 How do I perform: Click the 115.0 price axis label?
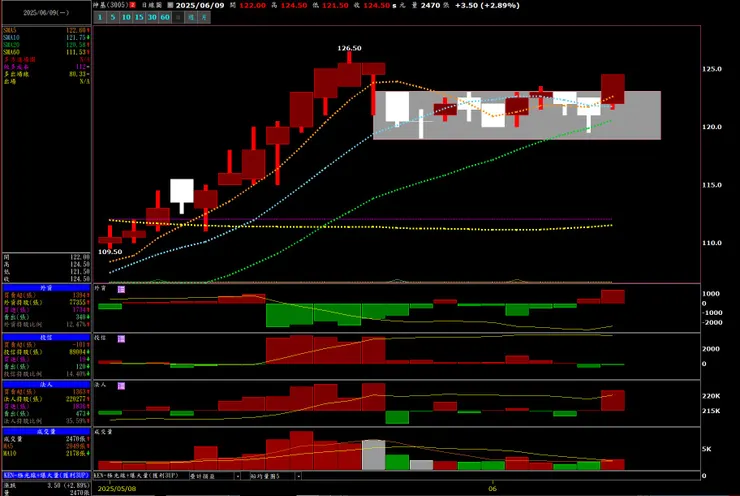(712, 185)
